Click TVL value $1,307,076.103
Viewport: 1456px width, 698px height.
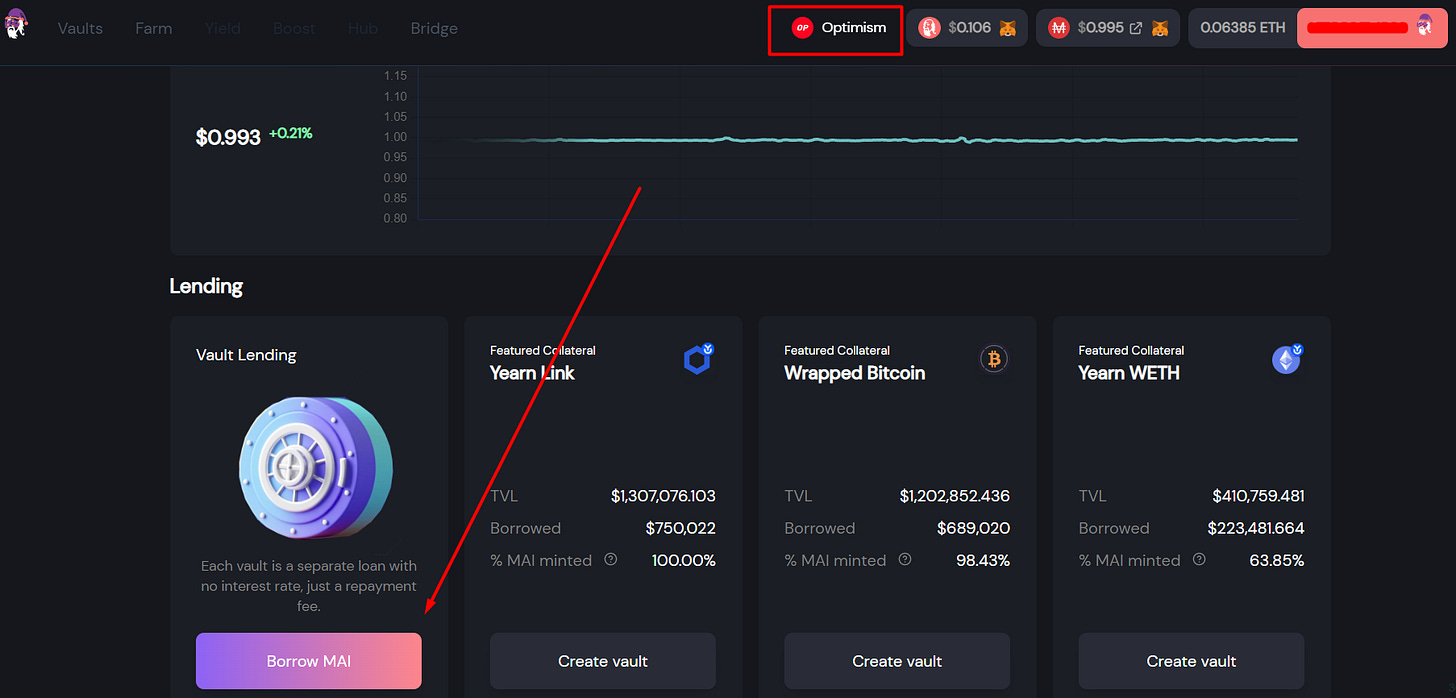[663, 496]
